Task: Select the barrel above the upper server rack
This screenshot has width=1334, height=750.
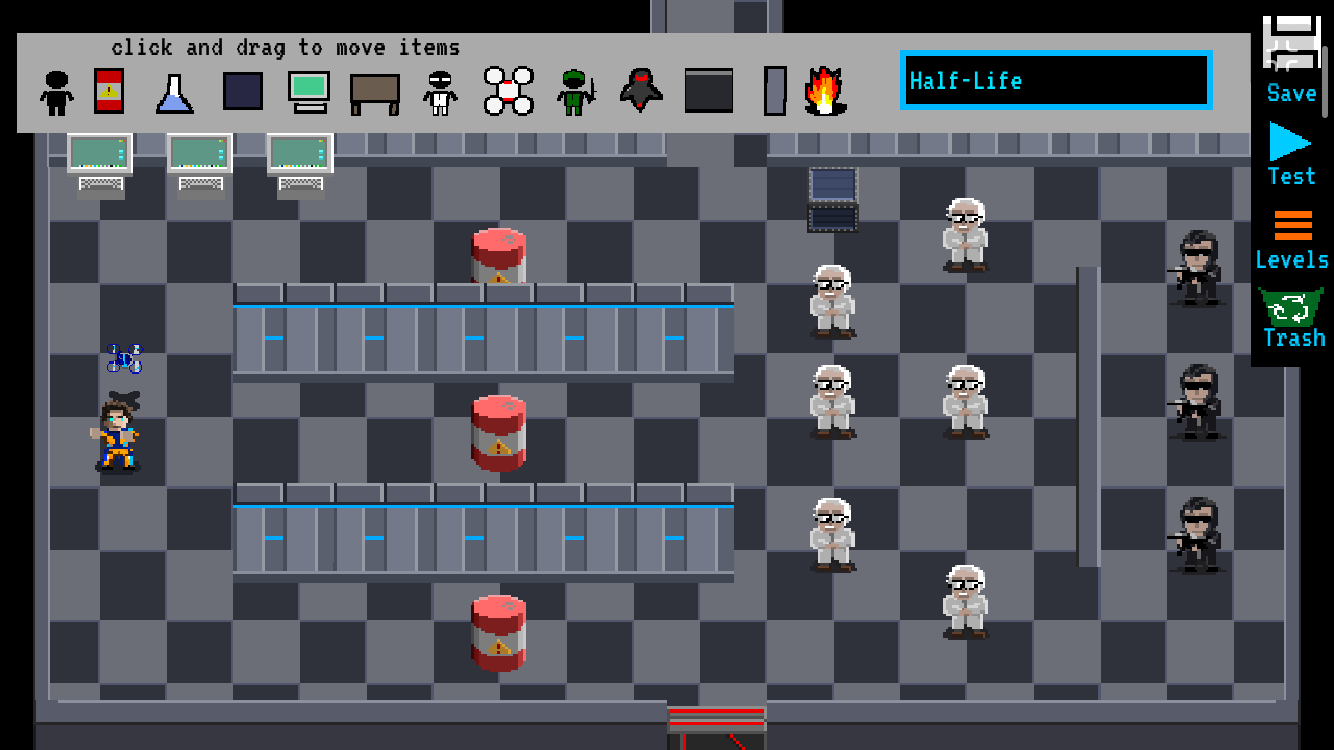Action: click(499, 256)
